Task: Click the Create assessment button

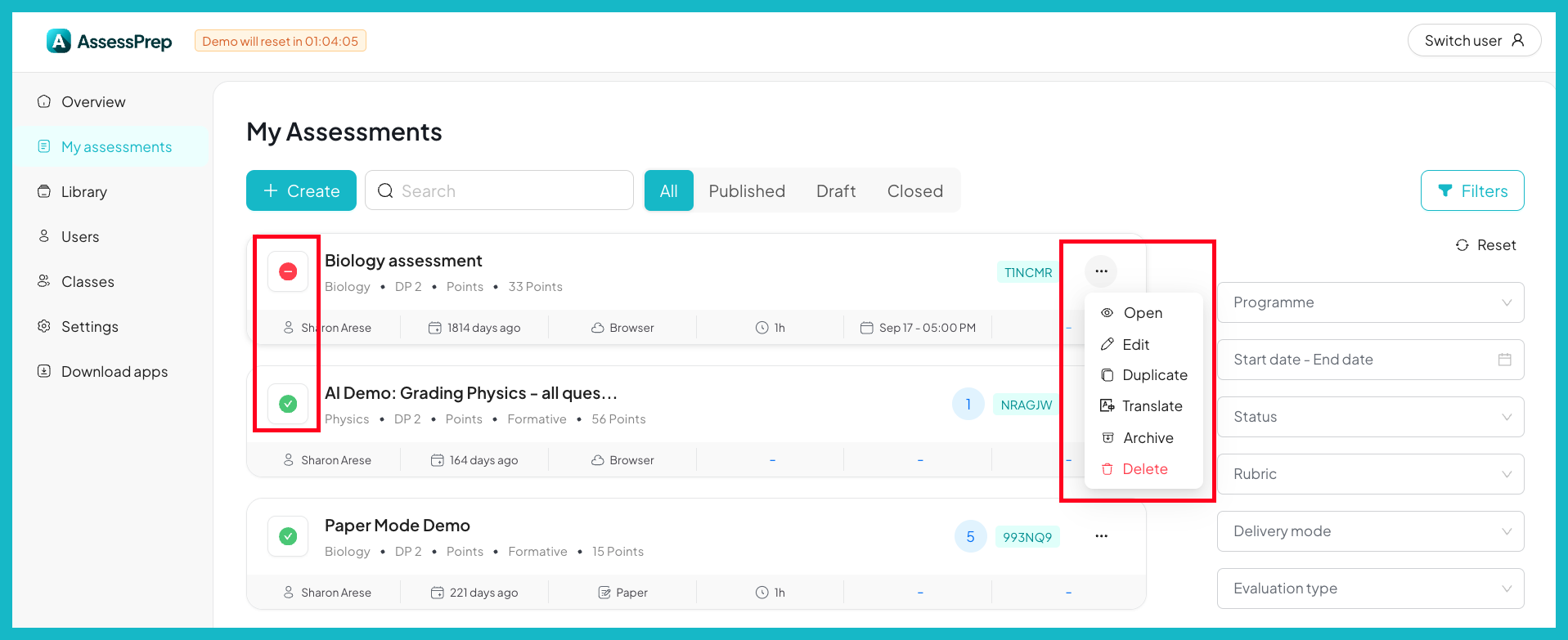Action: (301, 190)
